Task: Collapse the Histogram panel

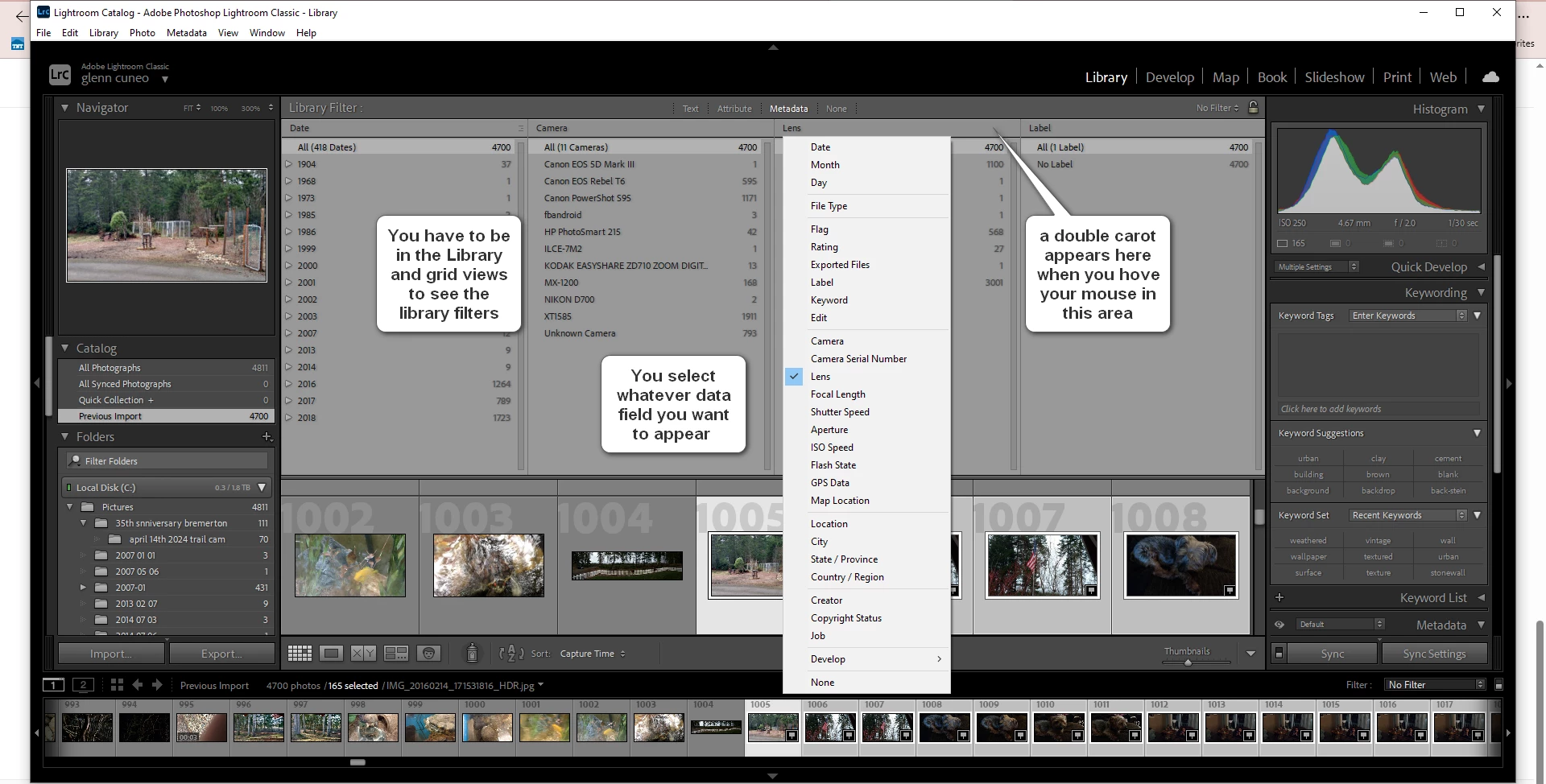Action: pyautogui.click(x=1481, y=109)
